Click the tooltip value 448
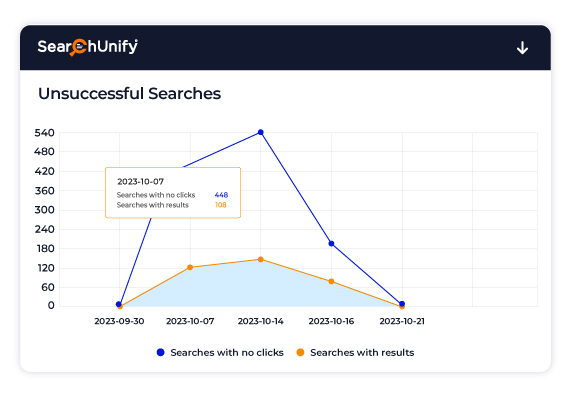570x395 pixels. point(221,195)
